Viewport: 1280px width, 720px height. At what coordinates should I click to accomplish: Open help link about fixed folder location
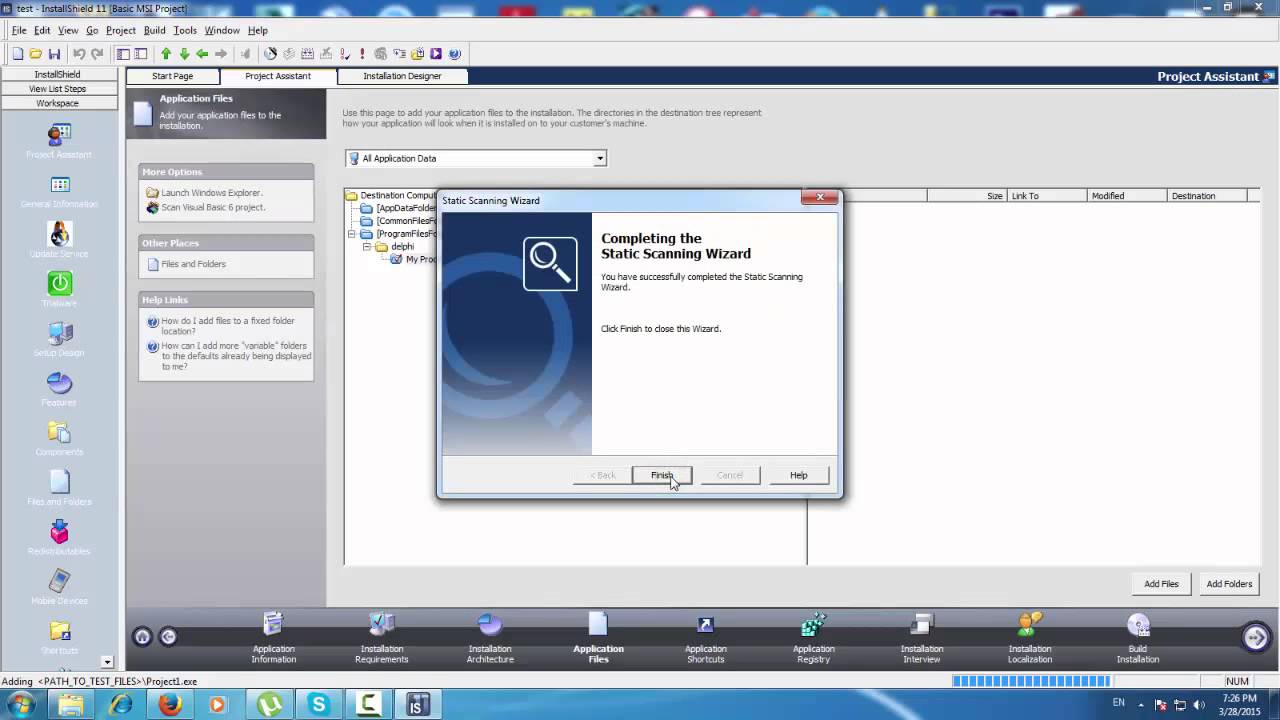pos(228,326)
